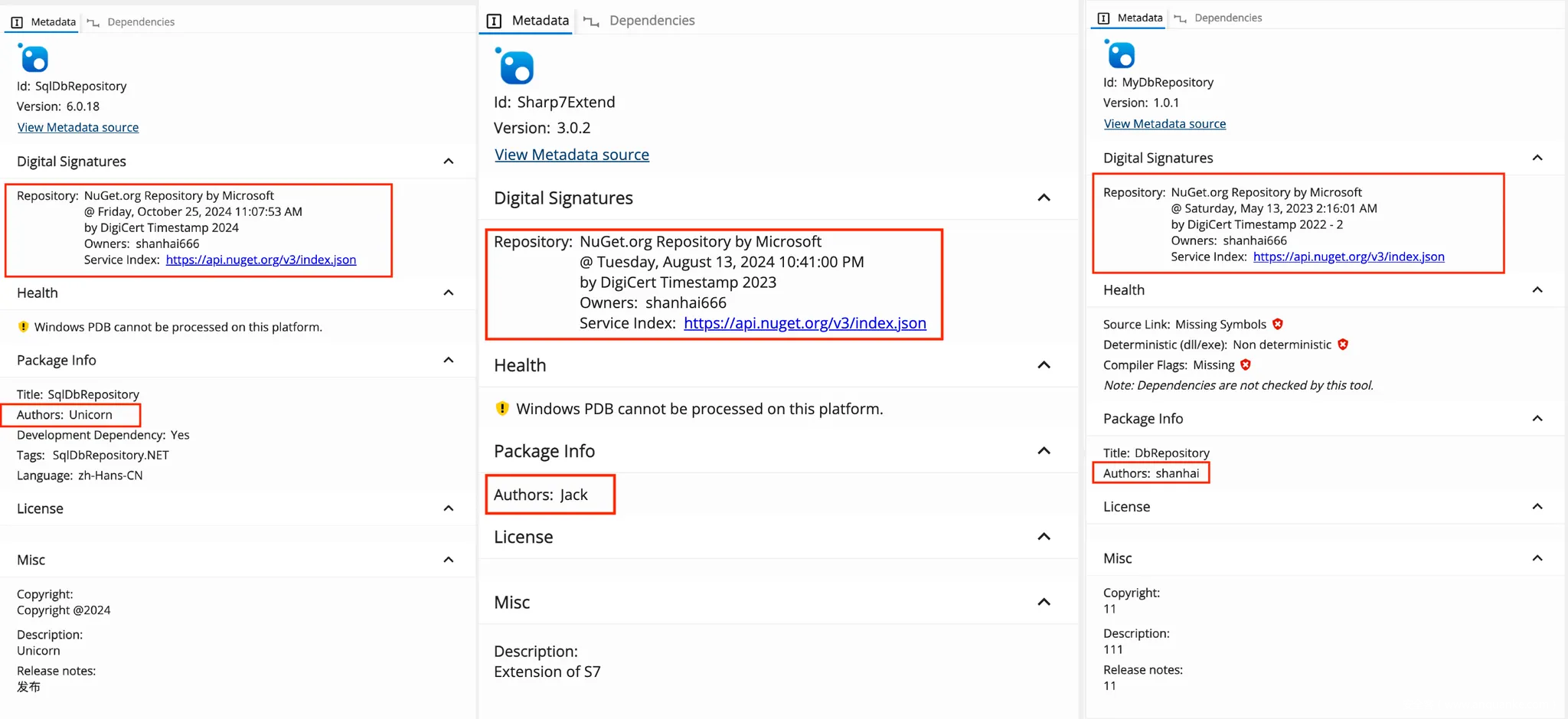The image size is (1568, 719).
Task: Click the MyDbRepository package logo icon
Action: coord(1120,54)
